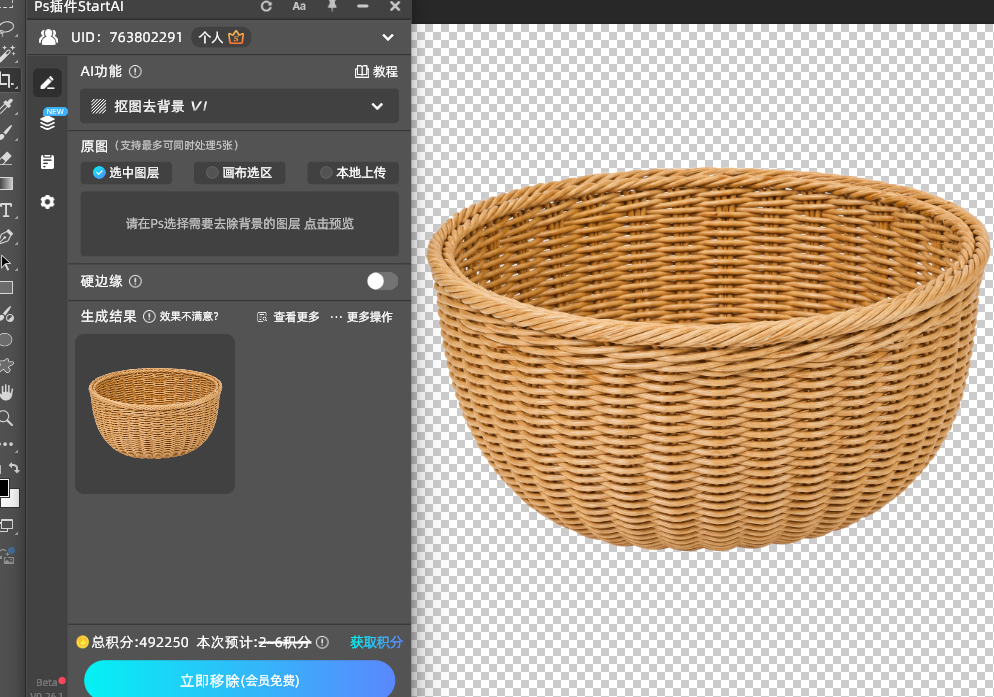994x697 pixels.
Task: Click the user account avatar icon
Action: [x=48, y=37]
